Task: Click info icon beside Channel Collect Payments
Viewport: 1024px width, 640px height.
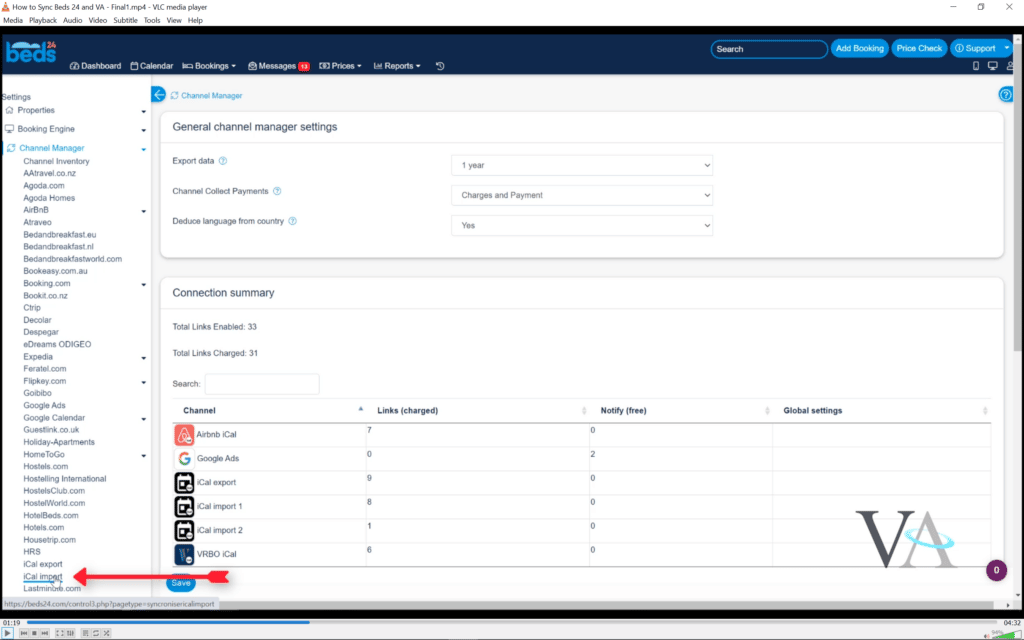Action: [277, 191]
